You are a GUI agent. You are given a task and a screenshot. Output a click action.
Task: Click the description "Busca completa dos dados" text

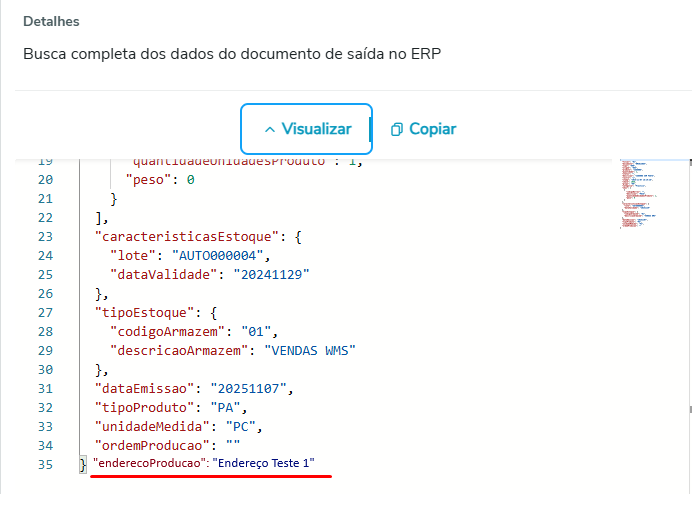pyautogui.click(x=232, y=54)
